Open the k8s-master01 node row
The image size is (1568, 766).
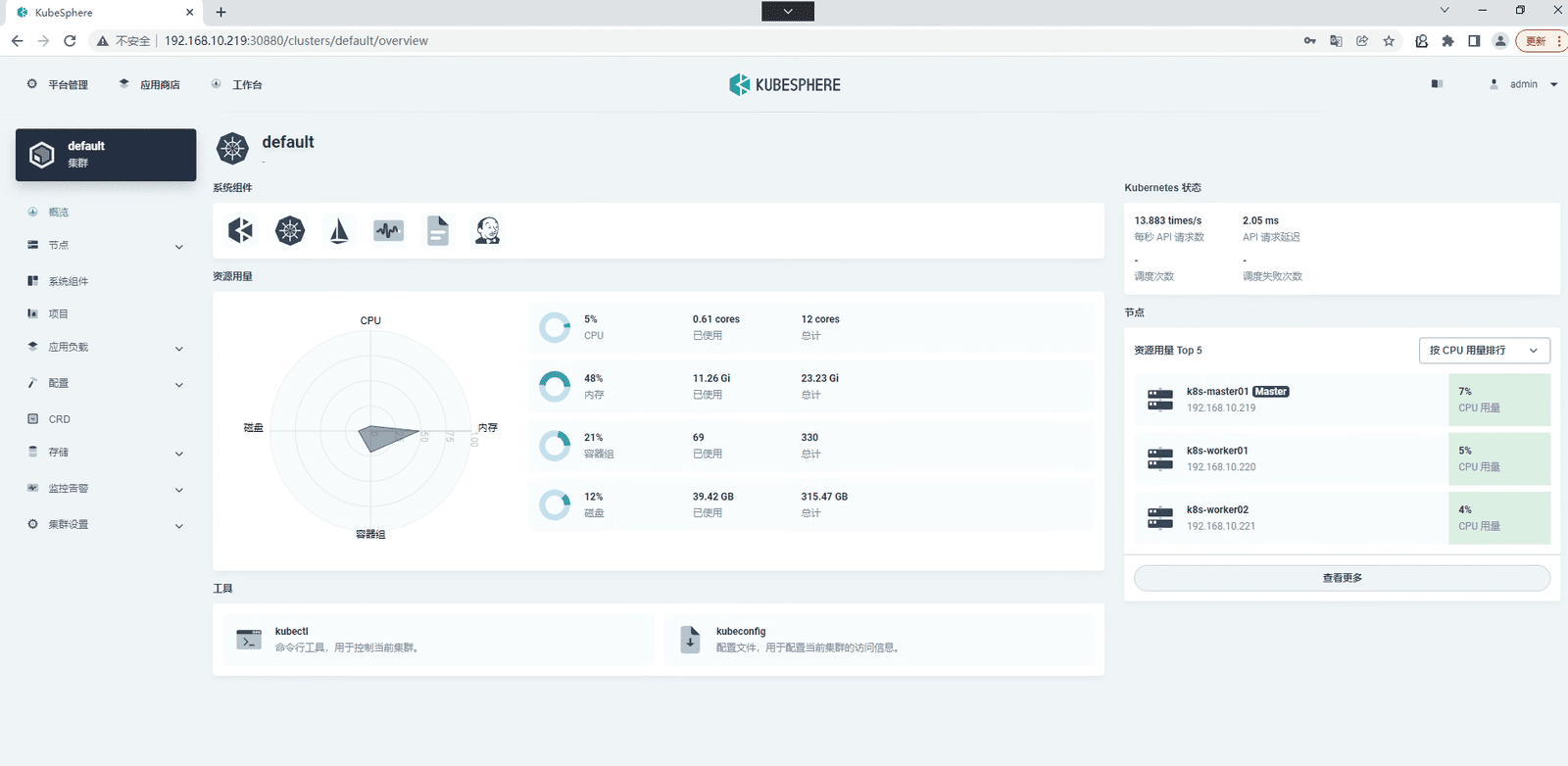click(1342, 400)
